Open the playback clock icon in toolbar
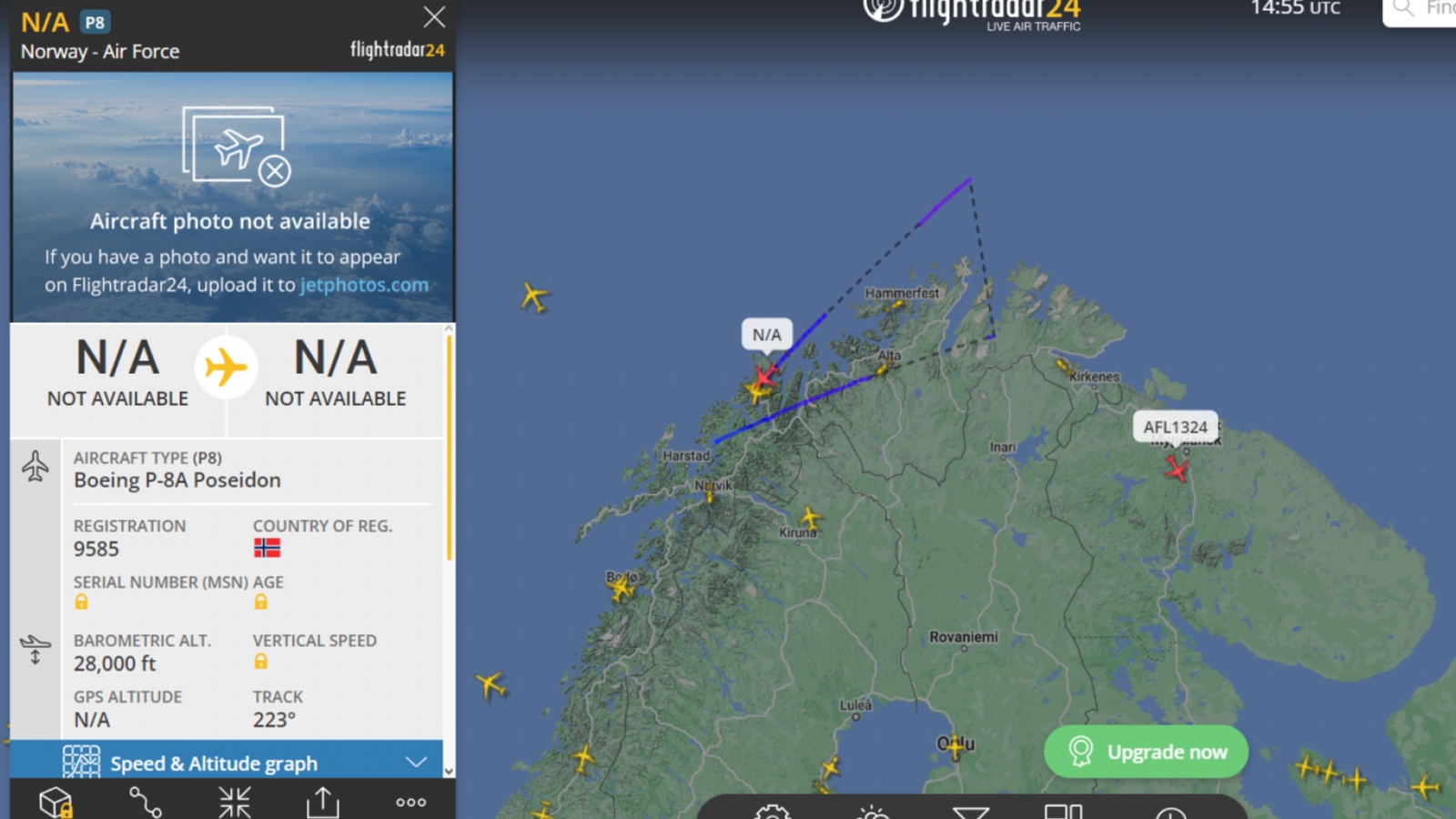 [1170, 812]
